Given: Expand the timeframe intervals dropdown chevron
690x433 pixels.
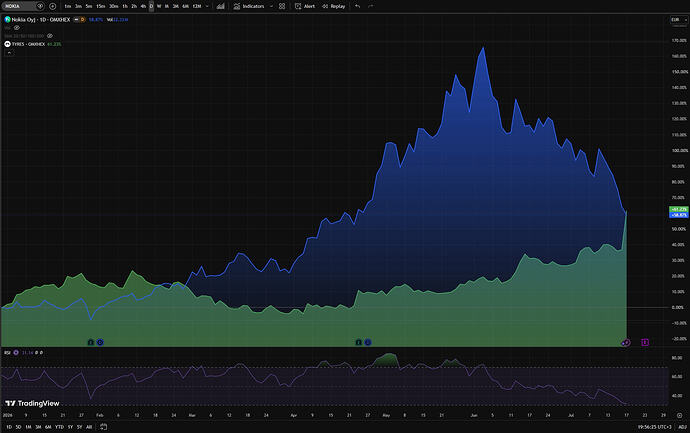Looking at the screenshot, I should click(x=207, y=6).
